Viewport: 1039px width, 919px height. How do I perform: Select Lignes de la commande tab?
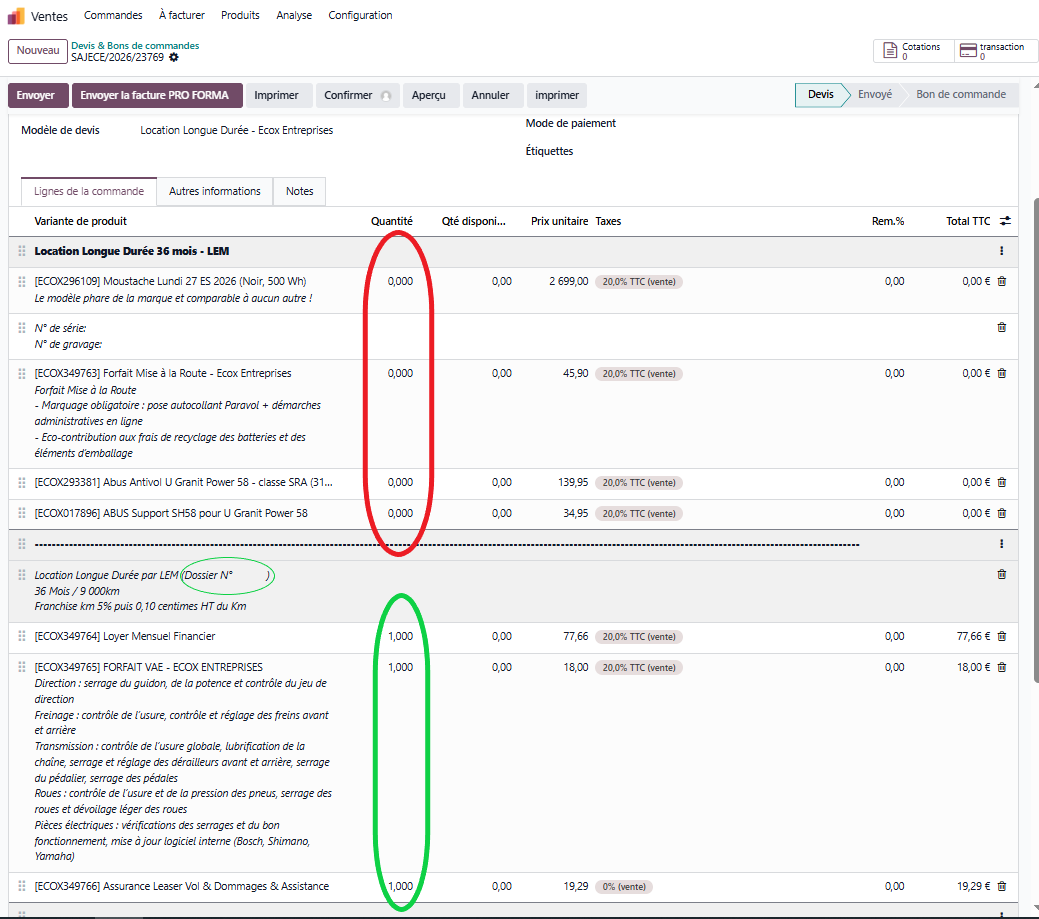click(x=89, y=191)
